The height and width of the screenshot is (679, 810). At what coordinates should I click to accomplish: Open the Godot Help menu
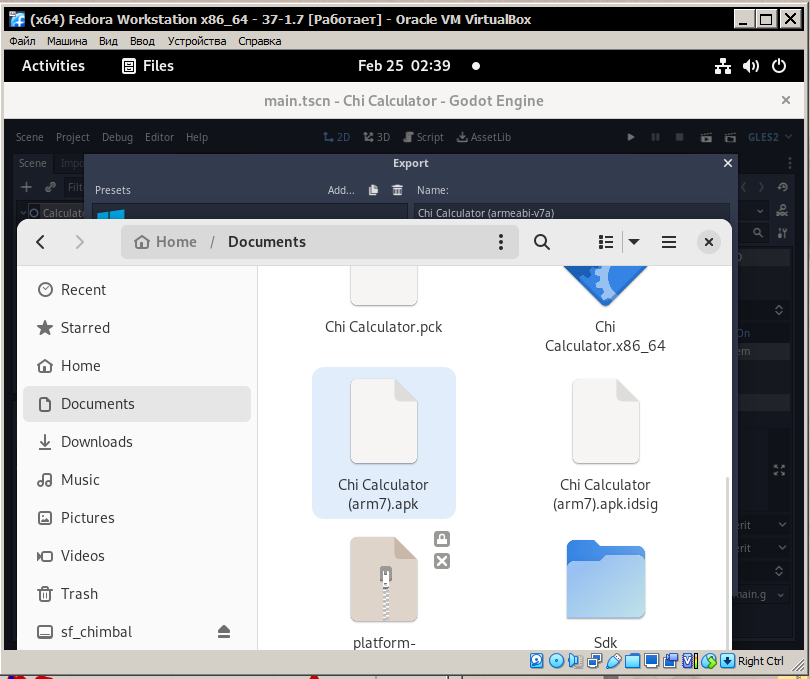(197, 137)
